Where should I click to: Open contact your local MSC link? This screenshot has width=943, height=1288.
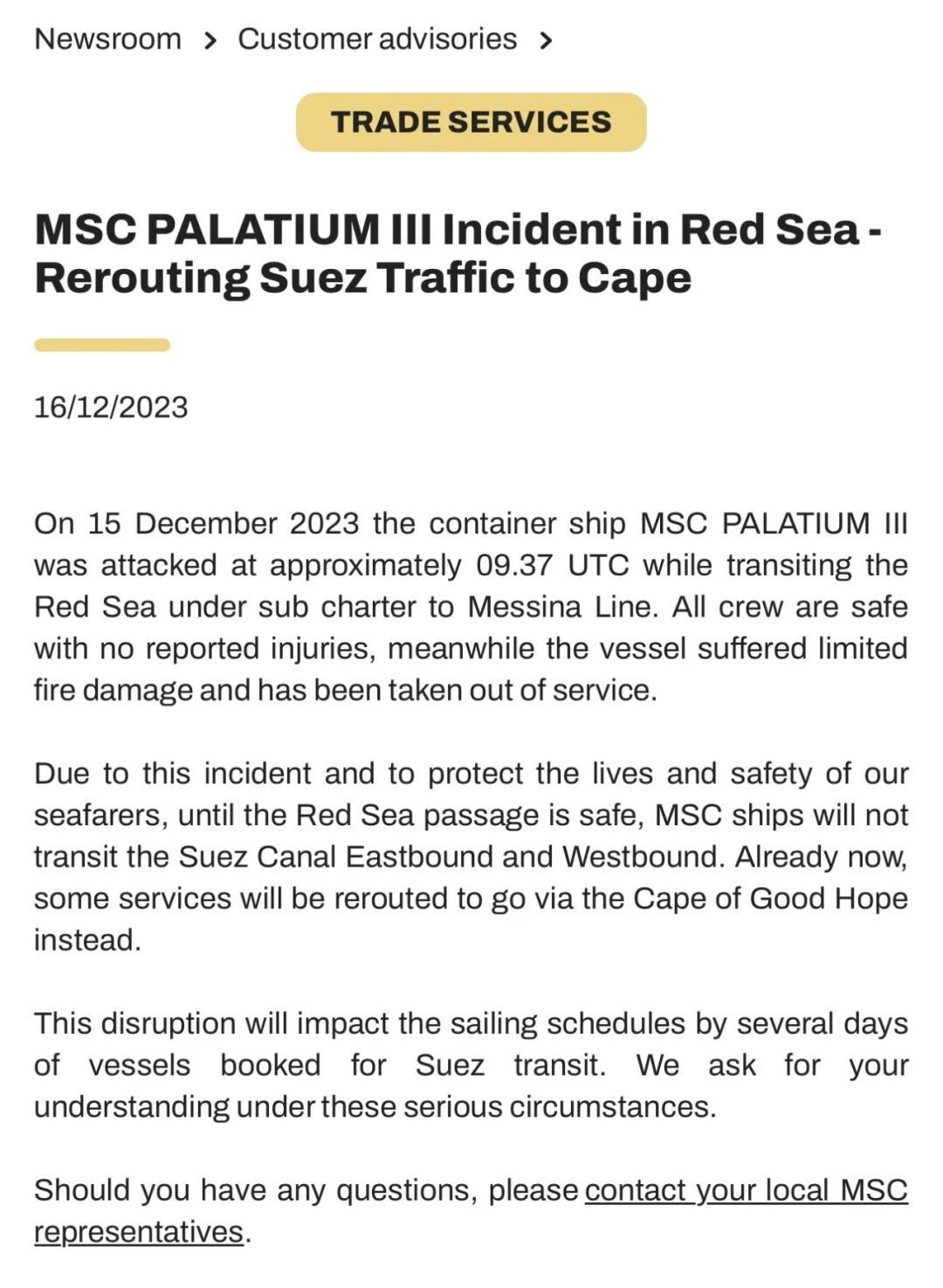[747, 1190]
